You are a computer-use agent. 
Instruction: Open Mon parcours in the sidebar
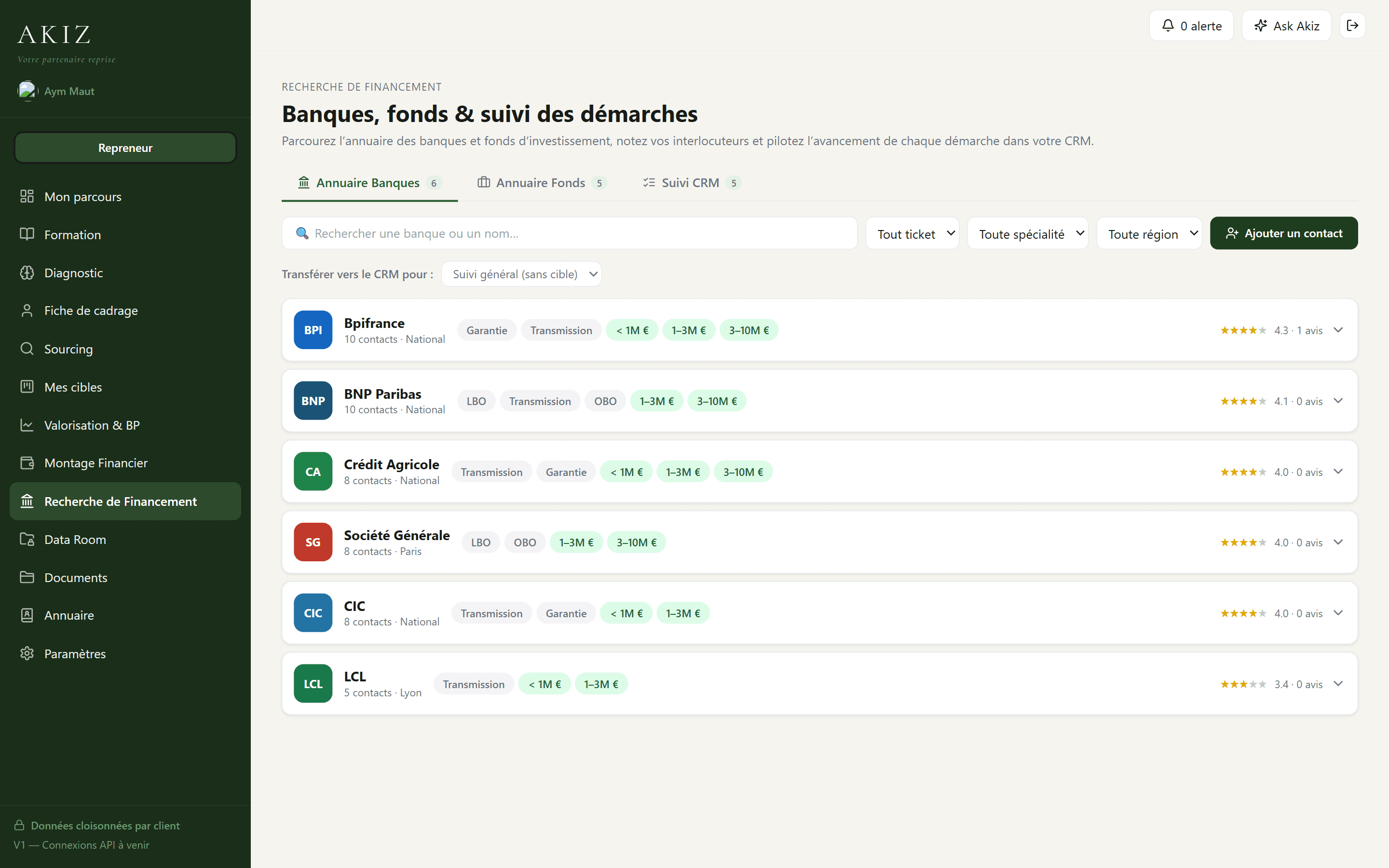125,196
